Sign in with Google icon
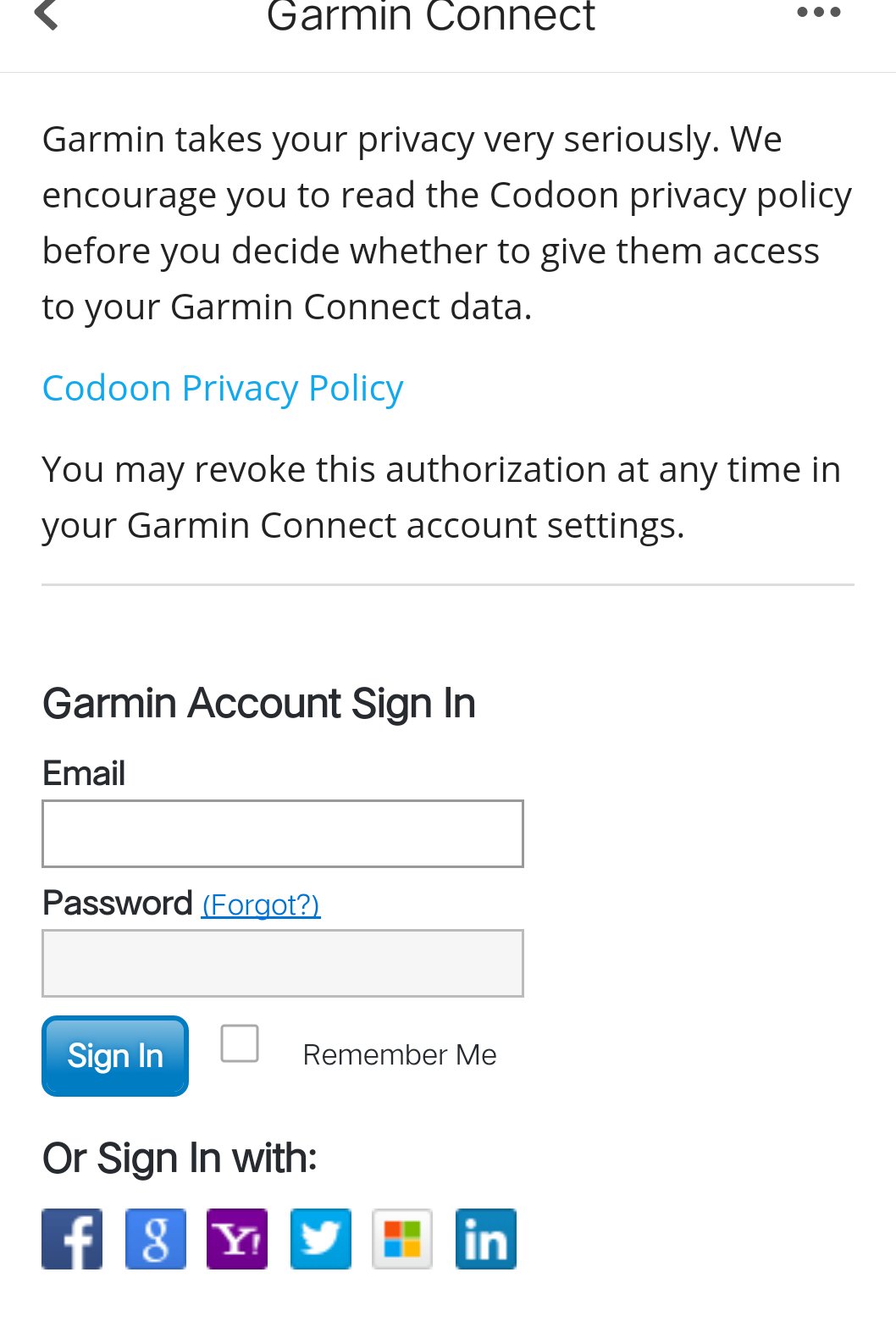The height and width of the screenshot is (1322, 896). (x=156, y=1239)
